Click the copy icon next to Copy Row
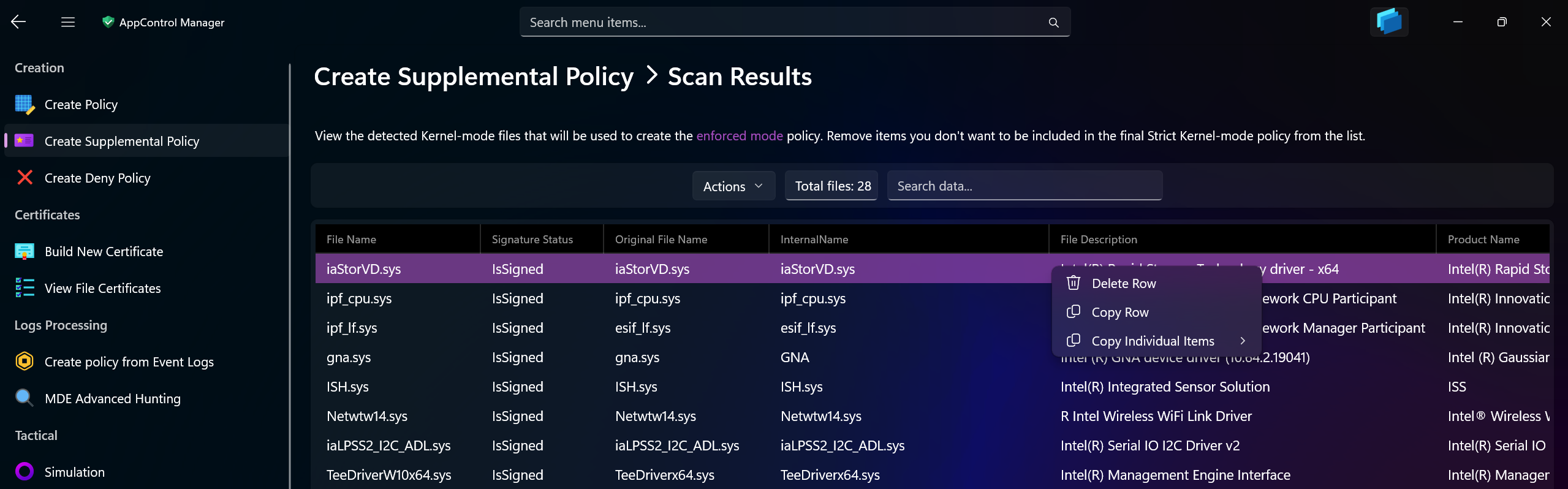The width and height of the screenshot is (1568, 489). click(1074, 312)
